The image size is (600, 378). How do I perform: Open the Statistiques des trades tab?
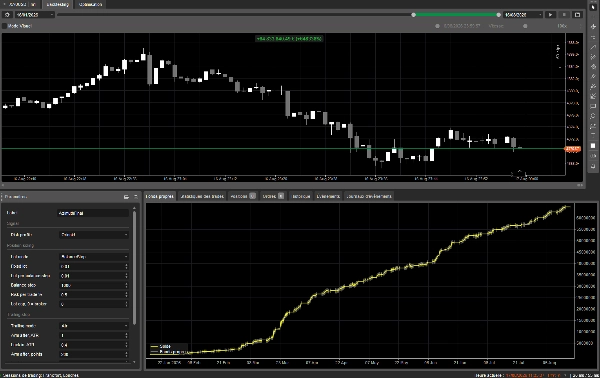pyautogui.click(x=202, y=196)
